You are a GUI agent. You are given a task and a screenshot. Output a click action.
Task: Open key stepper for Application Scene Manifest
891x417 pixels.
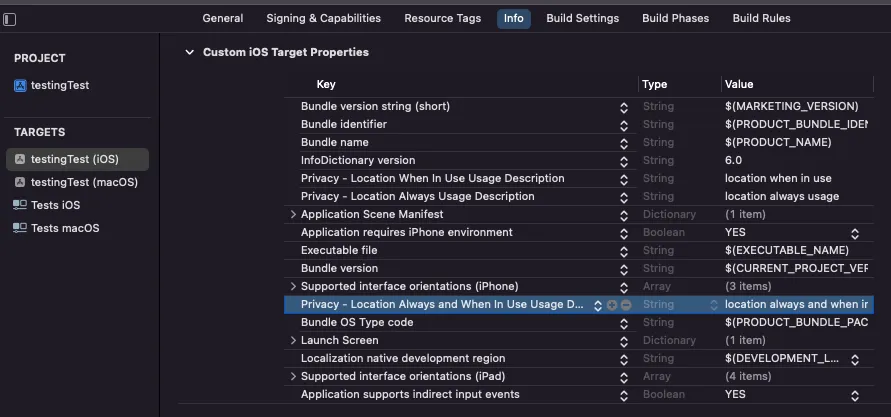[x=624, y=215]
